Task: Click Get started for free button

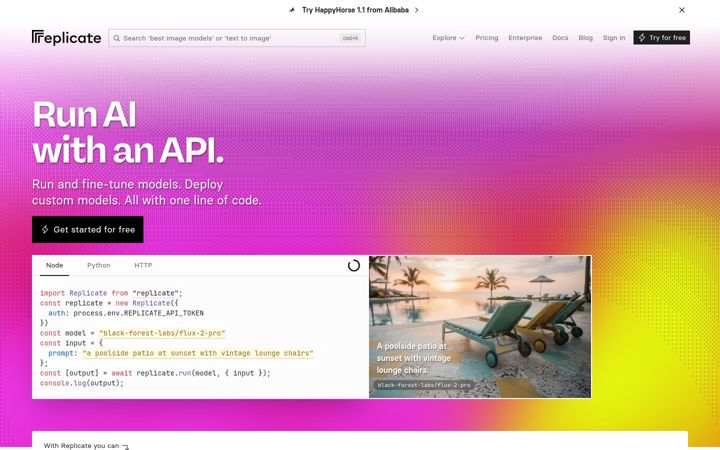Action: click(x=88, y=230)
